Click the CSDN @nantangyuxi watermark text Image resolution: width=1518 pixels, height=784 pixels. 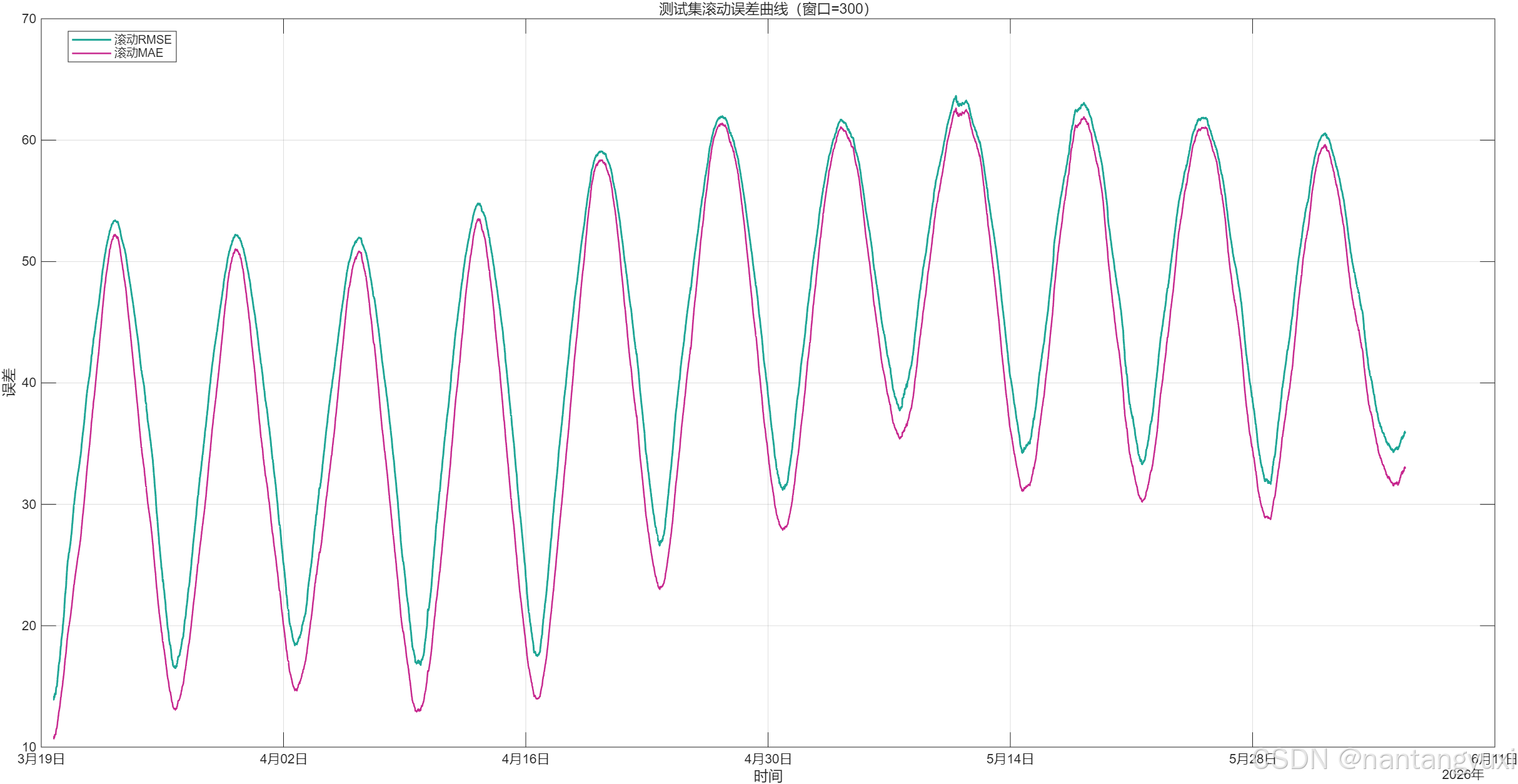tap(1384, 760)
